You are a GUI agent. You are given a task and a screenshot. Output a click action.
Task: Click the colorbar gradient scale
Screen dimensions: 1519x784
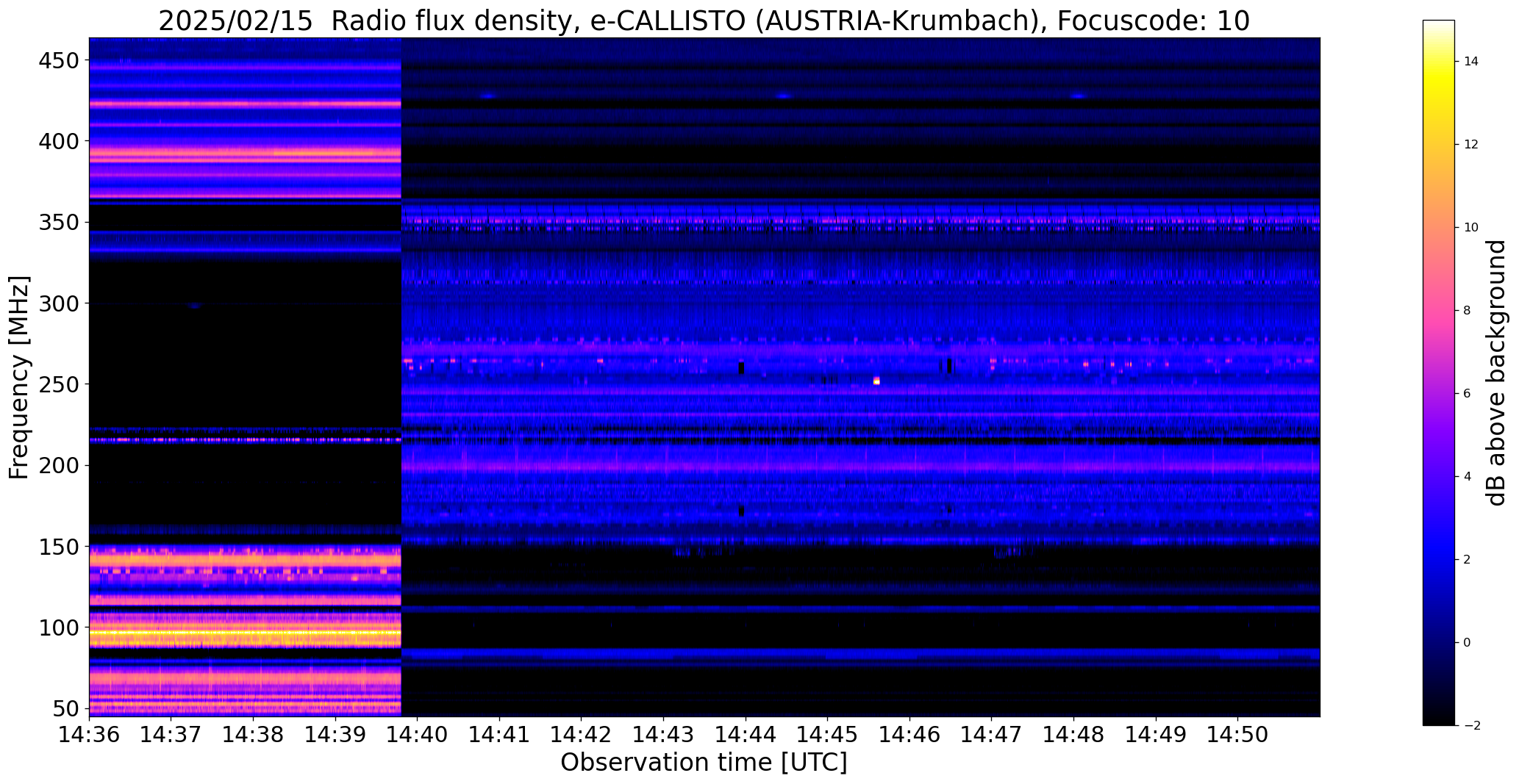1438,373
